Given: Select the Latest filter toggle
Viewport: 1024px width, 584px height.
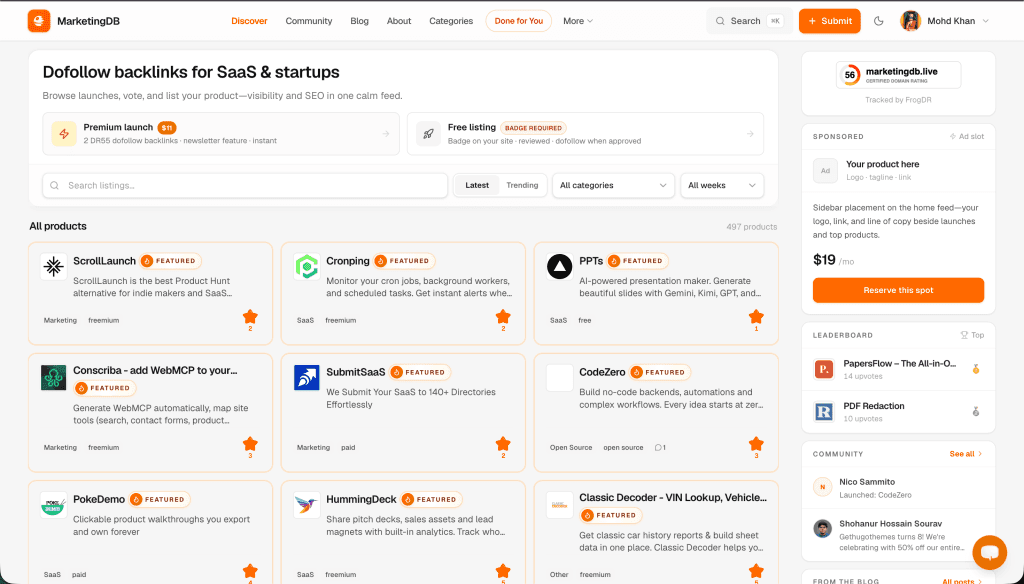Looking at the screenshot, I should click(x=477, y=185).
